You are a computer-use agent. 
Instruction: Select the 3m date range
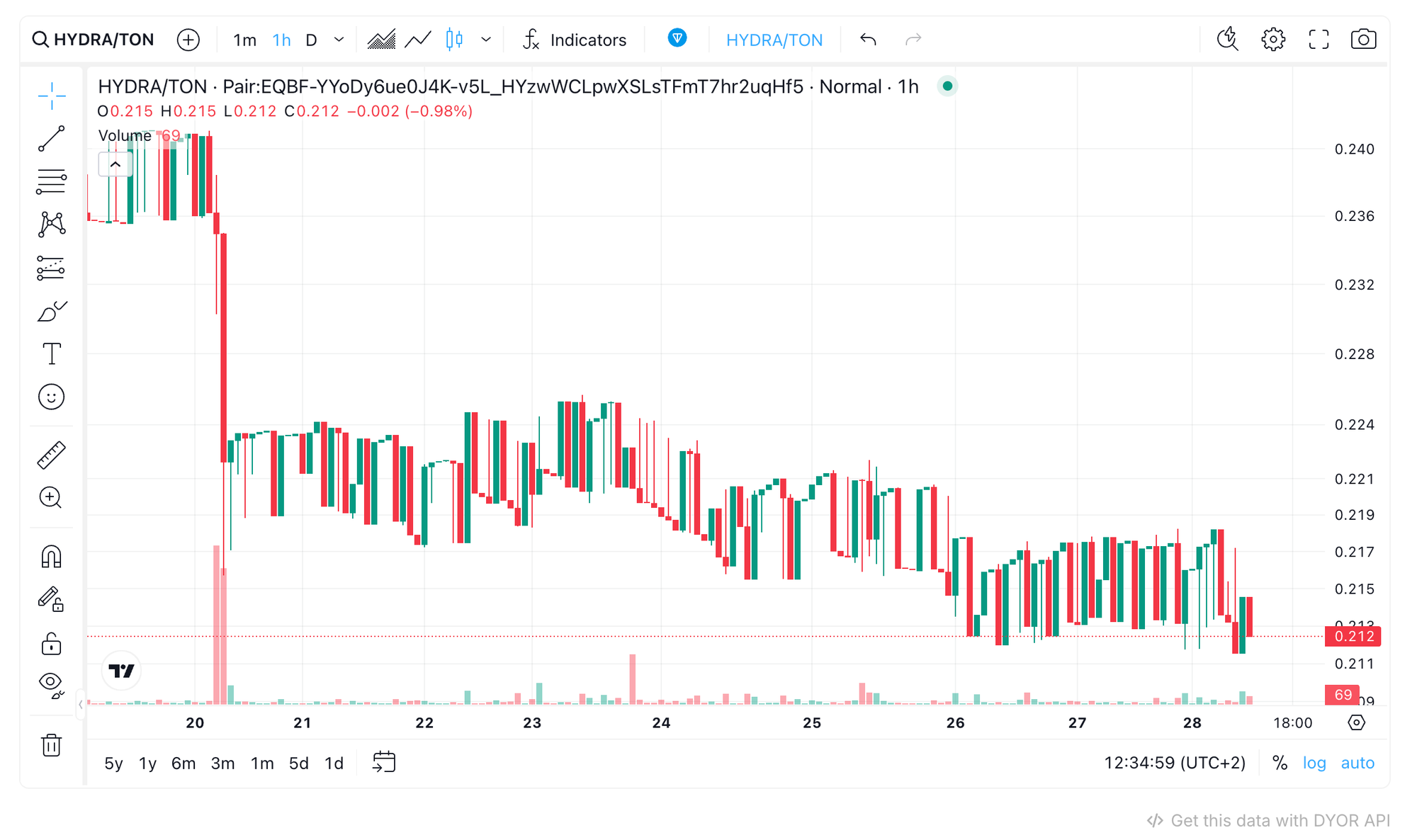click(222, 764)
